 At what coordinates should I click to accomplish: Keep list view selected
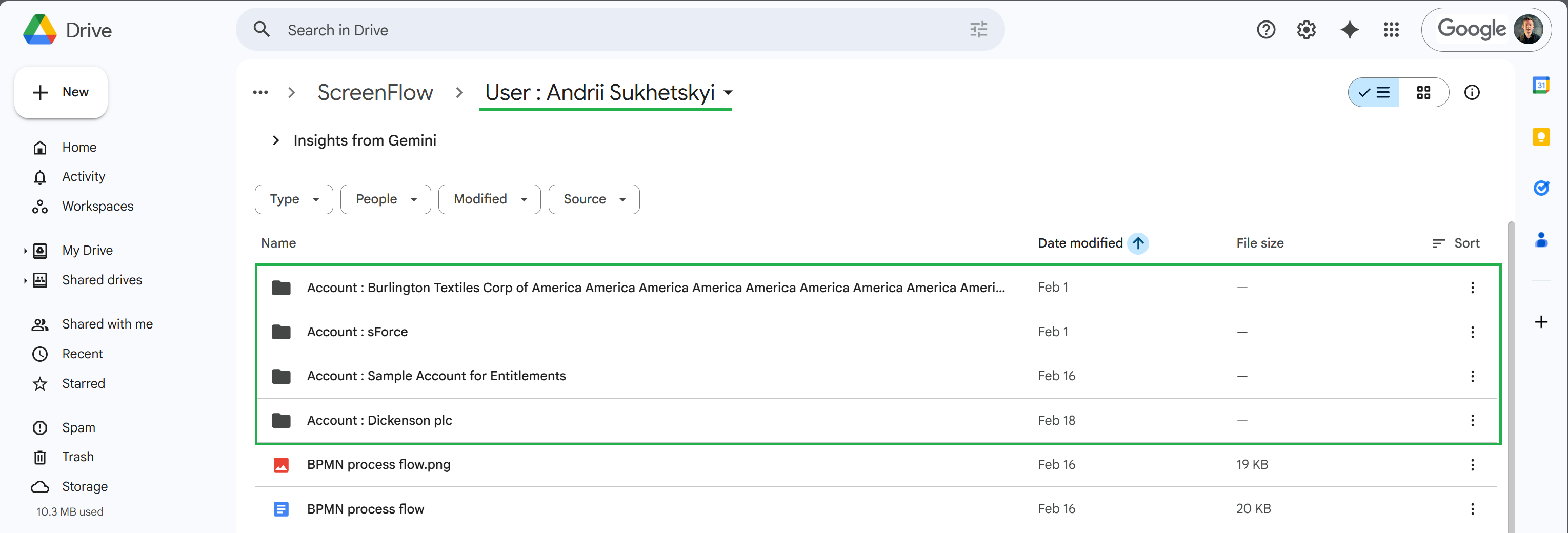[1373, 92]
